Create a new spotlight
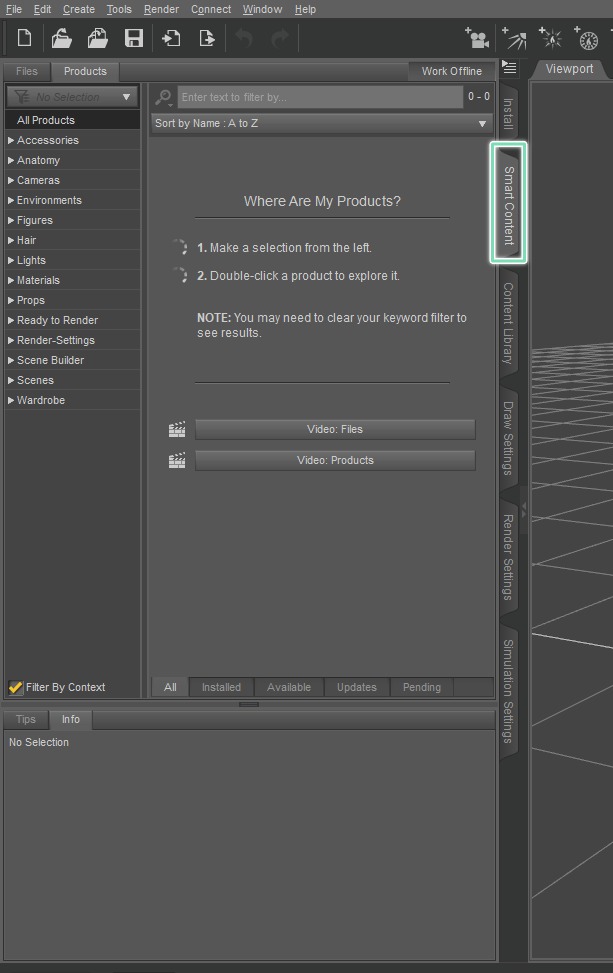 (514, 38)
